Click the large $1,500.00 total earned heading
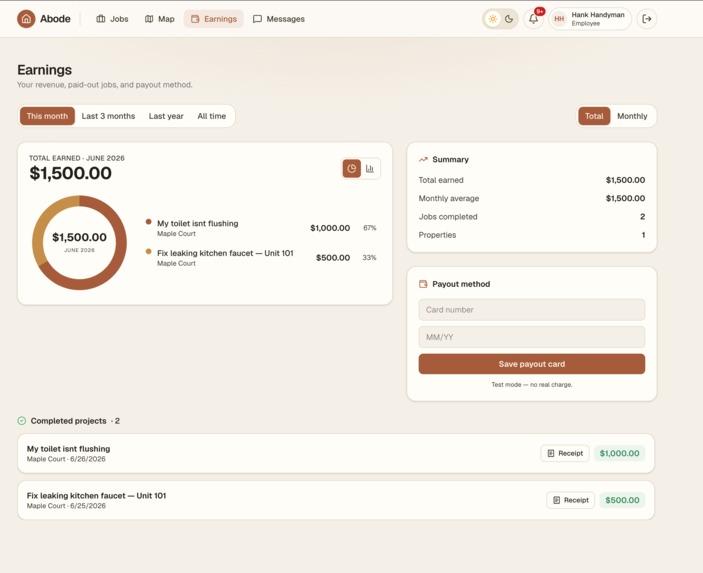This screenshot has height=573, width=703. pos(70,173)
